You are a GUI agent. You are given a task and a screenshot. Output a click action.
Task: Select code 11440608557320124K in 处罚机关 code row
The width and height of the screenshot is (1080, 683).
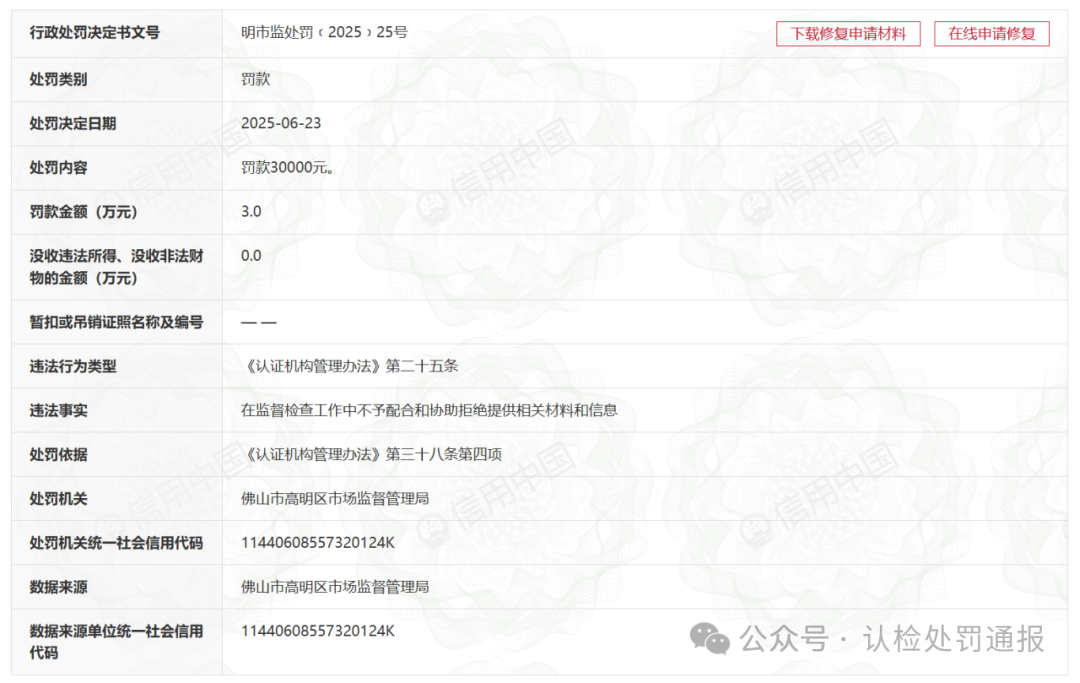coord(318,543)
